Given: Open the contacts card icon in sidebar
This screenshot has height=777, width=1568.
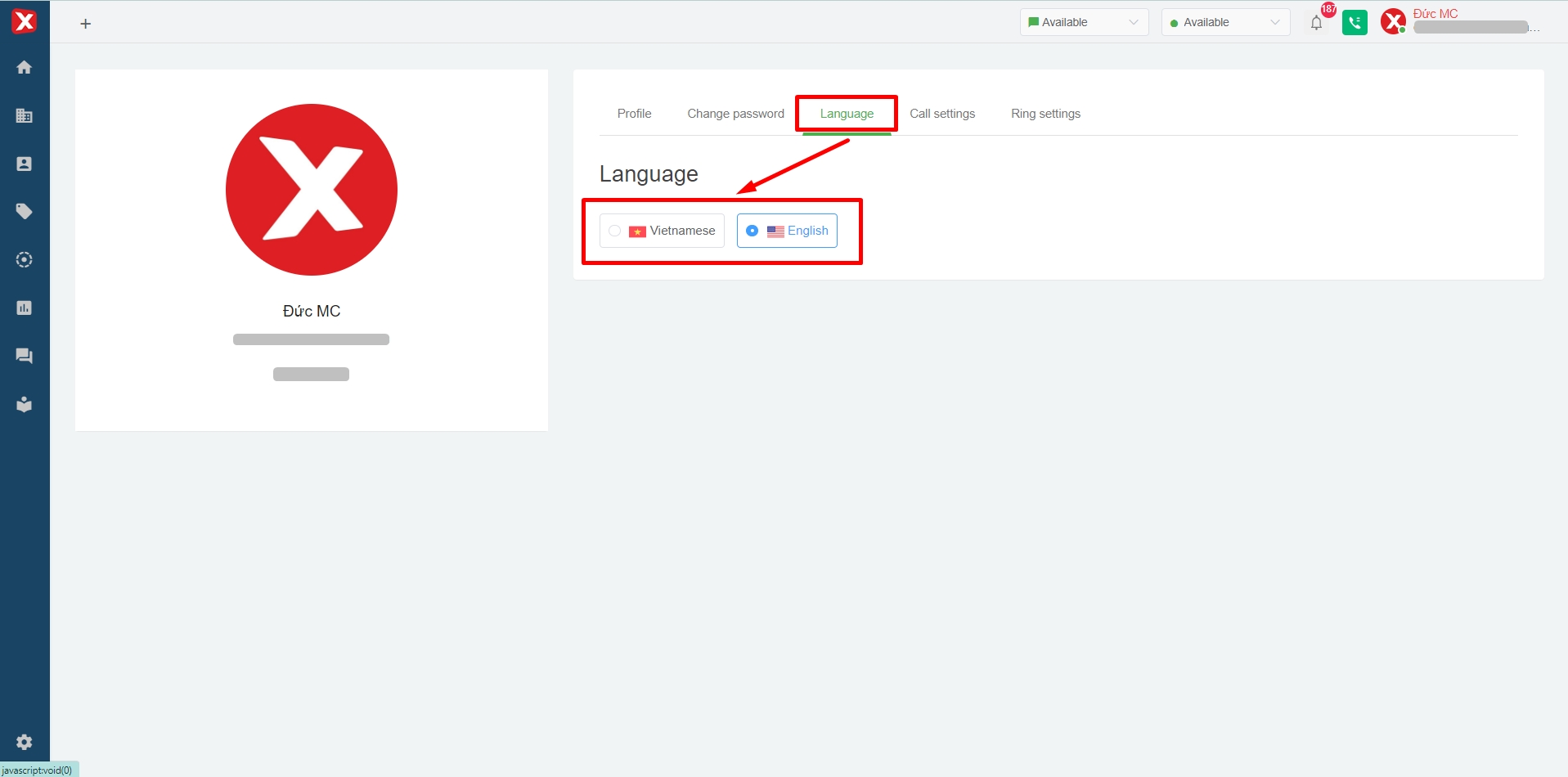Looking at the screenshot, I should pyautogui.click(x=25, y=164).
